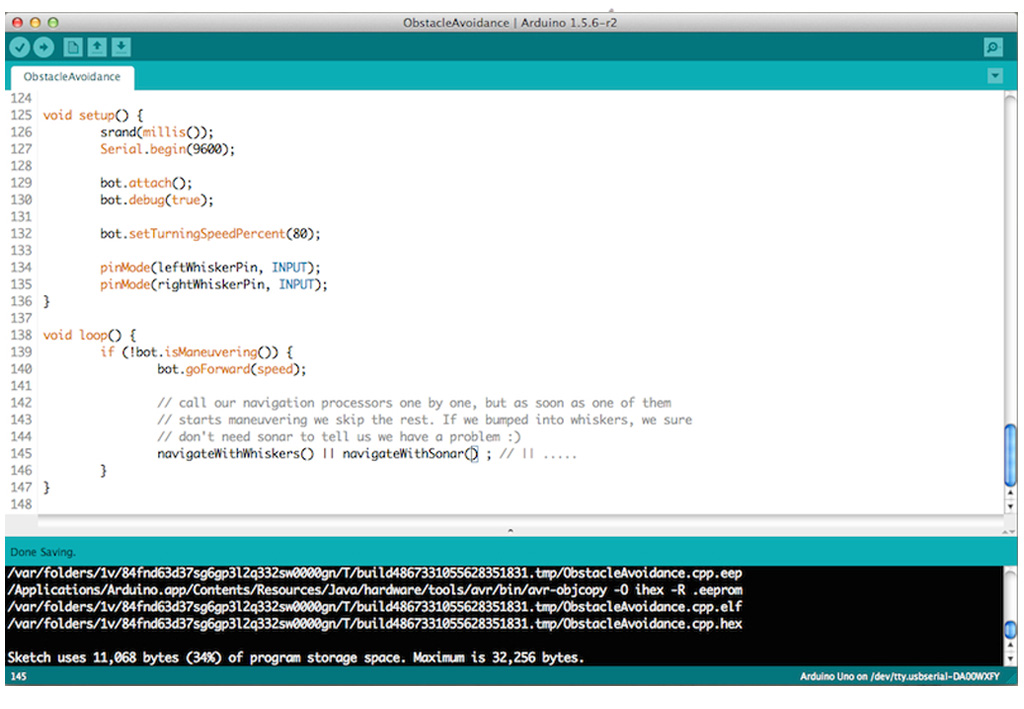Save sketch with down-arrow icon
This screenshot has height=709, width=1024.
pyautogui.click(x=121, y=47)
